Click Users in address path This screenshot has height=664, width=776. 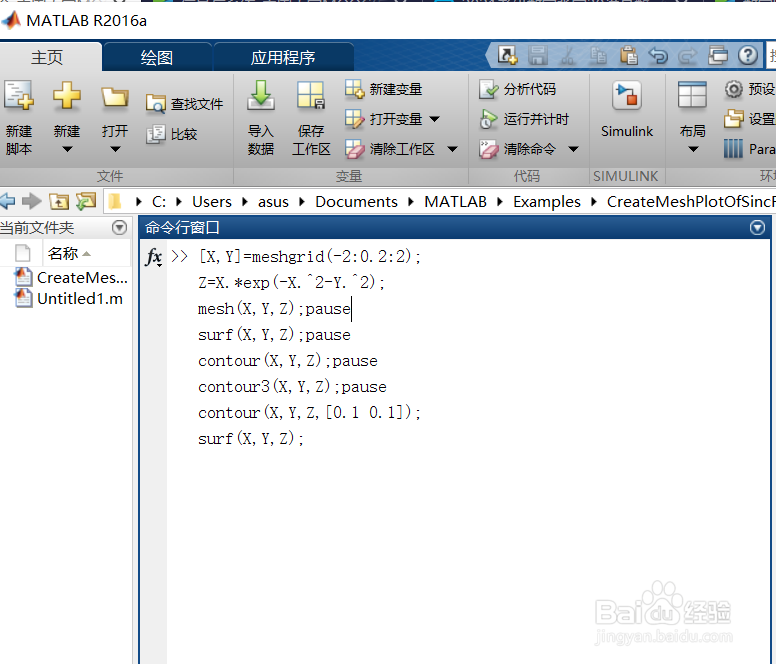click(212, 201)
